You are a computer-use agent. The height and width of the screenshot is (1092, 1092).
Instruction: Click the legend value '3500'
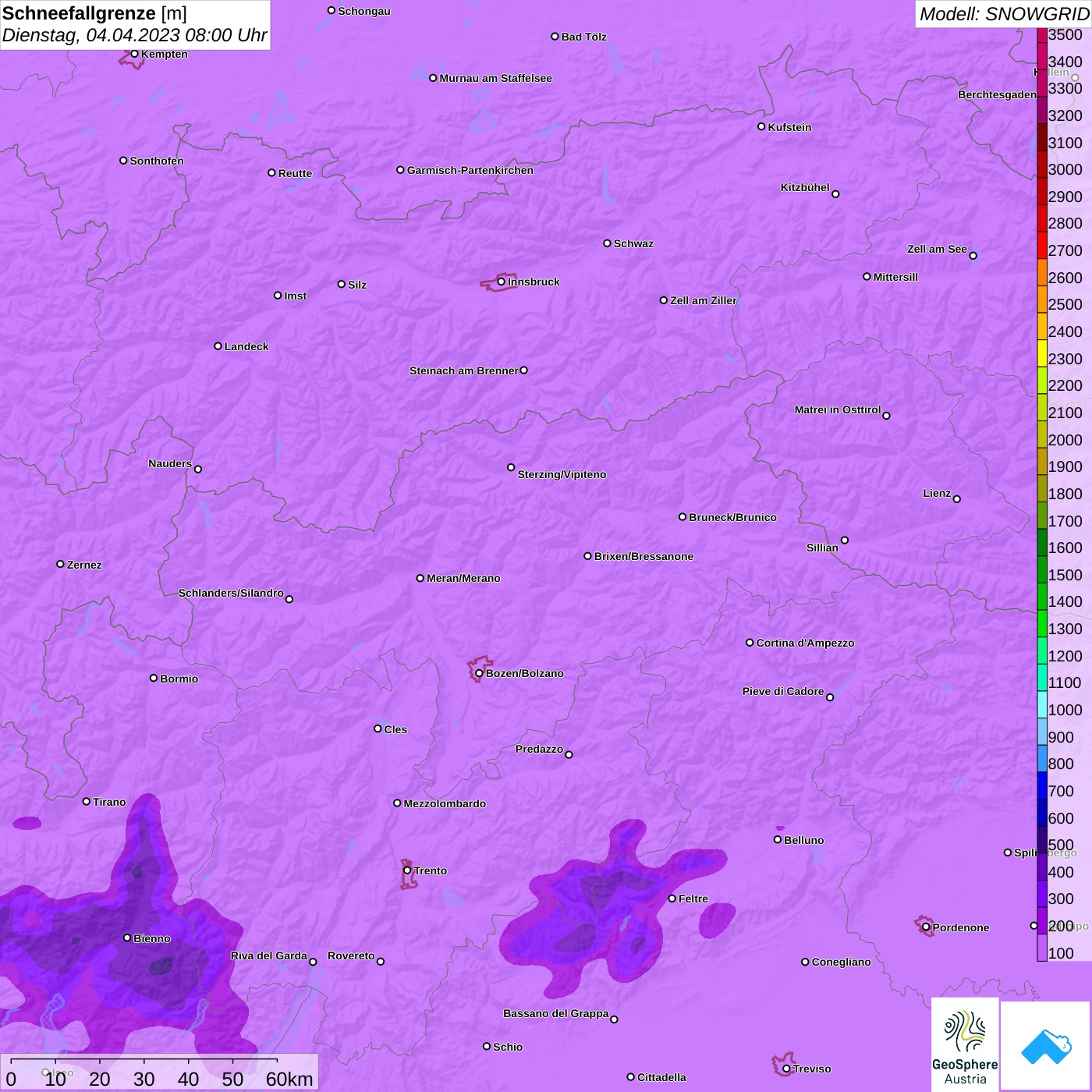[x=1065, y=34]
